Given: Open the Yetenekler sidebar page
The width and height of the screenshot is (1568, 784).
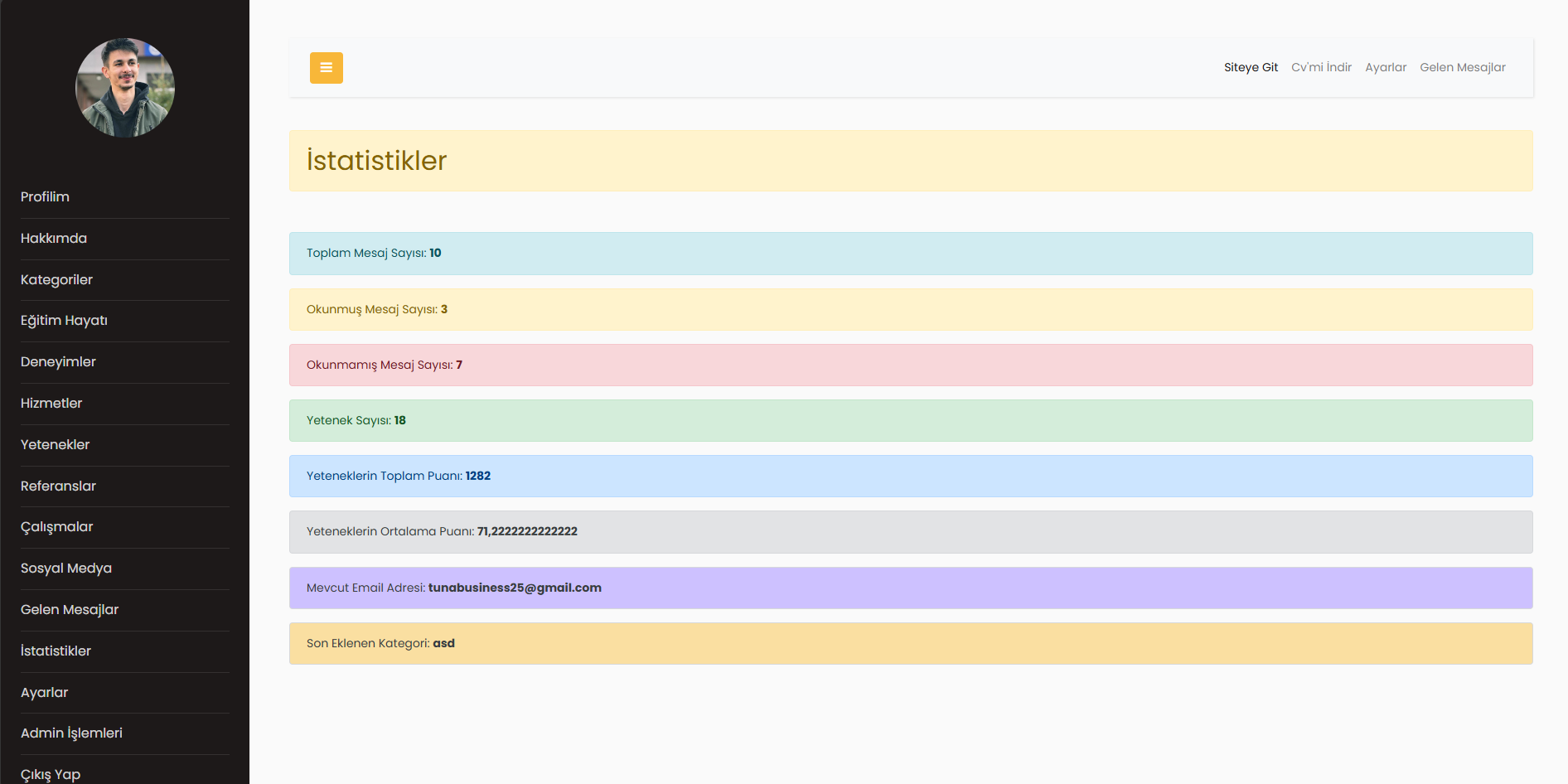Looking at the screenshot, I should (x=55, y=445).
